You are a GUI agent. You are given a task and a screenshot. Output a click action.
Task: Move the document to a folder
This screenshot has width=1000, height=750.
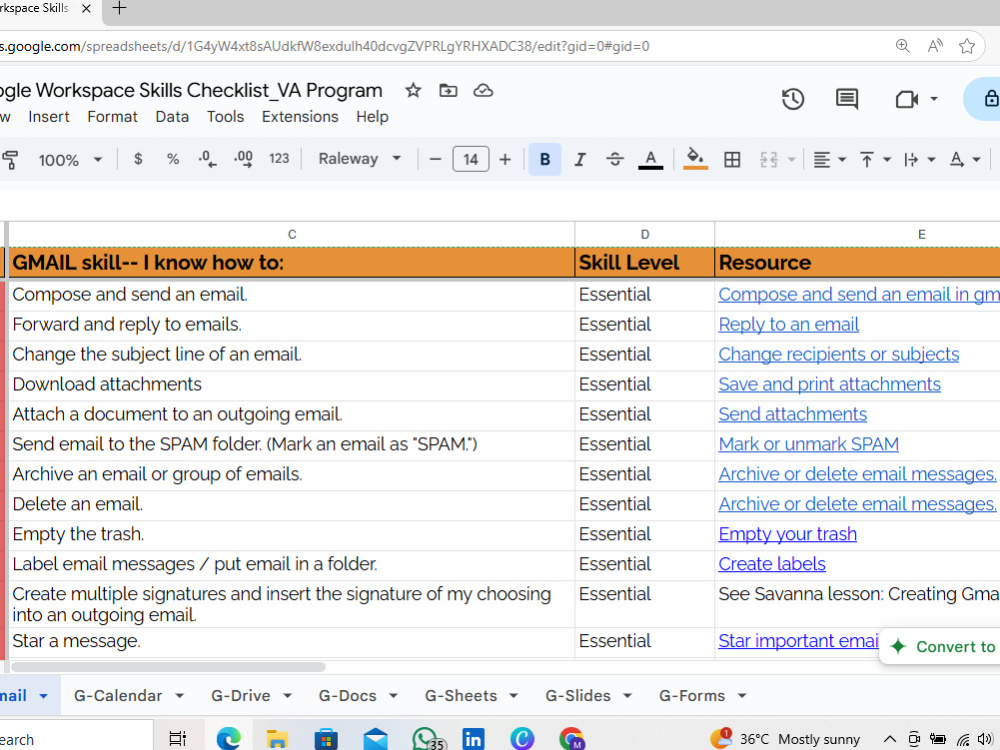(448, 91)
